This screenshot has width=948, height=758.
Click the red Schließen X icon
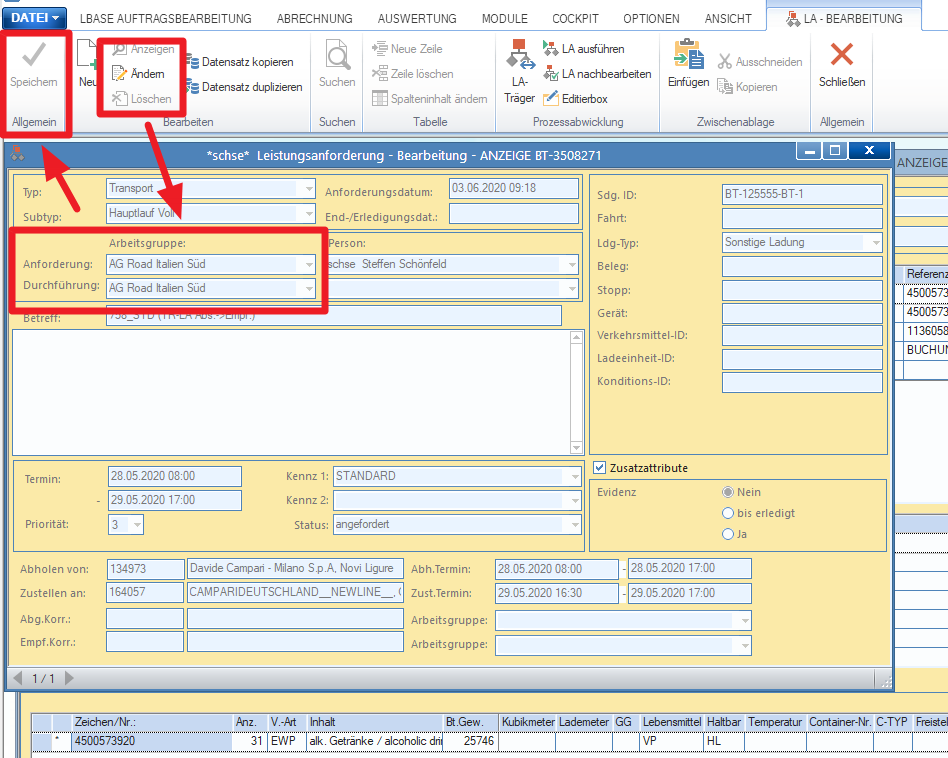(x=842, y=54)
